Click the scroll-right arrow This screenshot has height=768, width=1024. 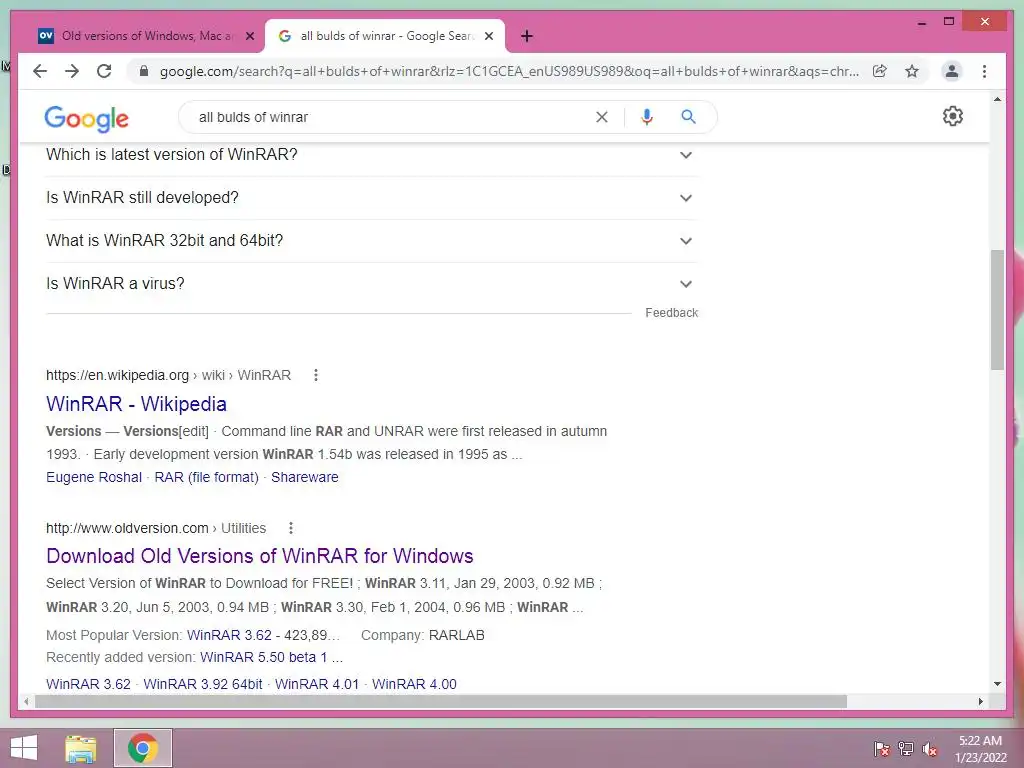pyautogui.click(x=980, y=701)
